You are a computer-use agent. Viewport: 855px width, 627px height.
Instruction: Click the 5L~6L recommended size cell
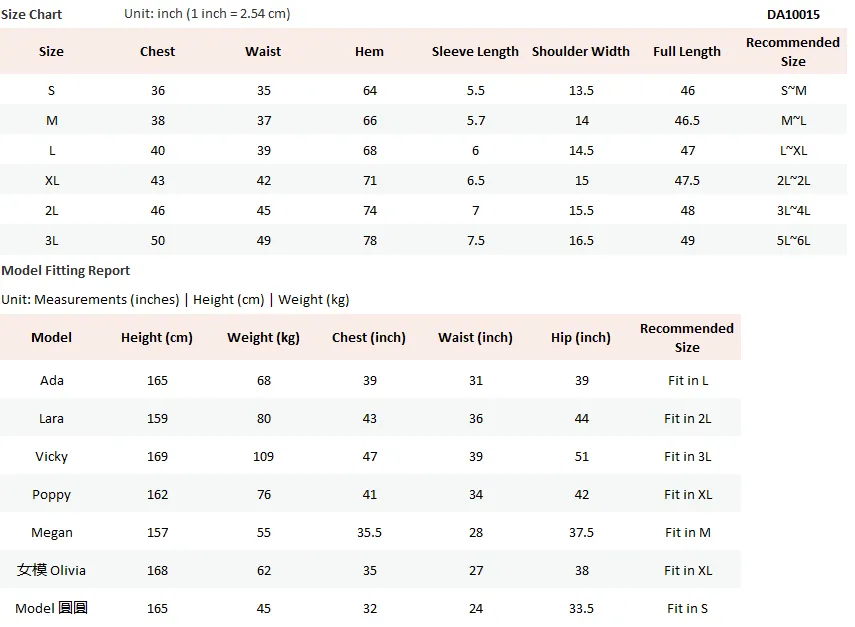[x=793, y=240]
